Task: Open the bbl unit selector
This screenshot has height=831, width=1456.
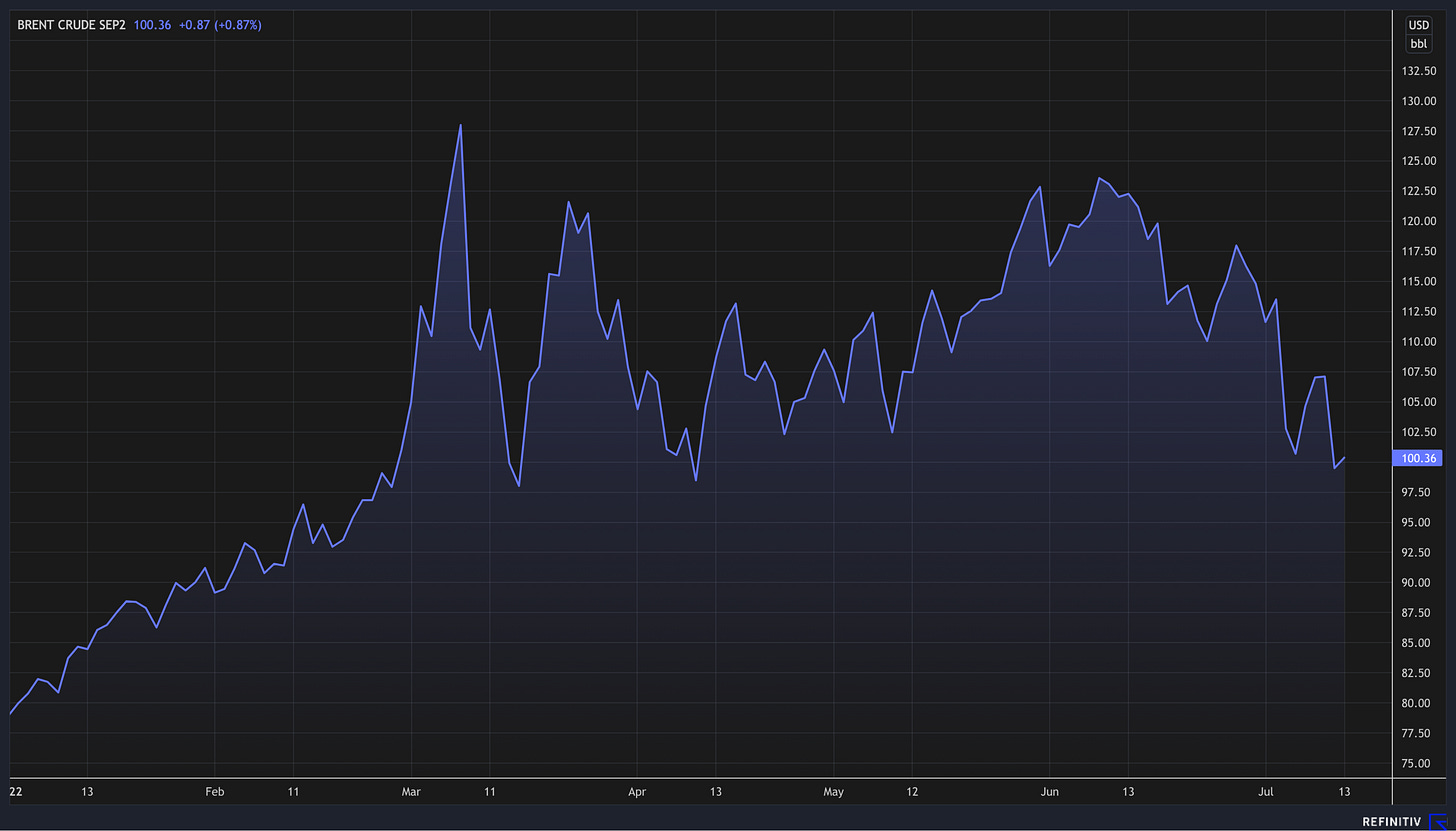Action: pos(1419,44)
